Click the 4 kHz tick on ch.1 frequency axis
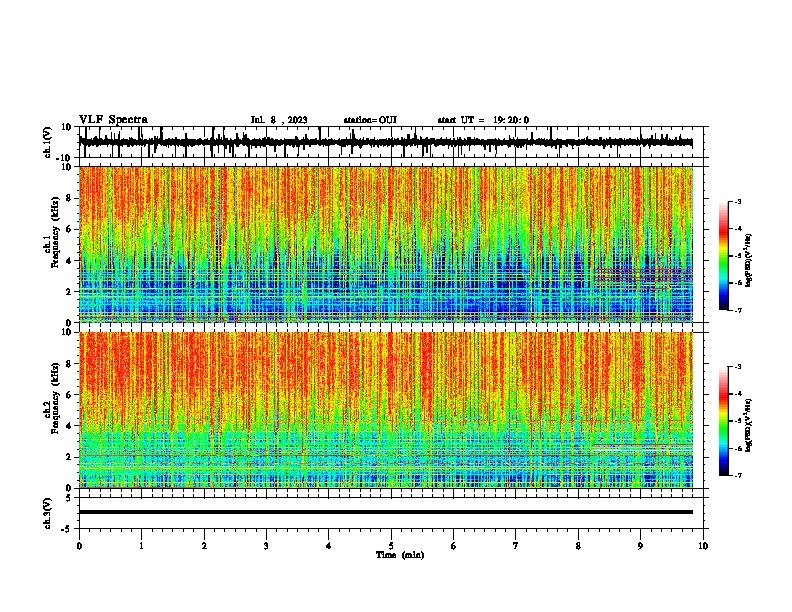 tap(70, 261)
